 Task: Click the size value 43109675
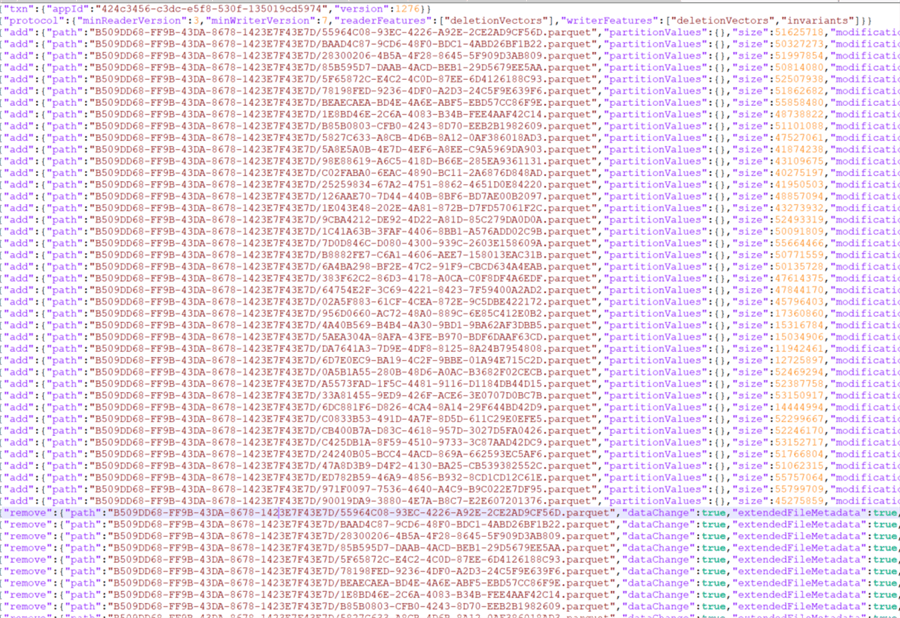[800, 161]
